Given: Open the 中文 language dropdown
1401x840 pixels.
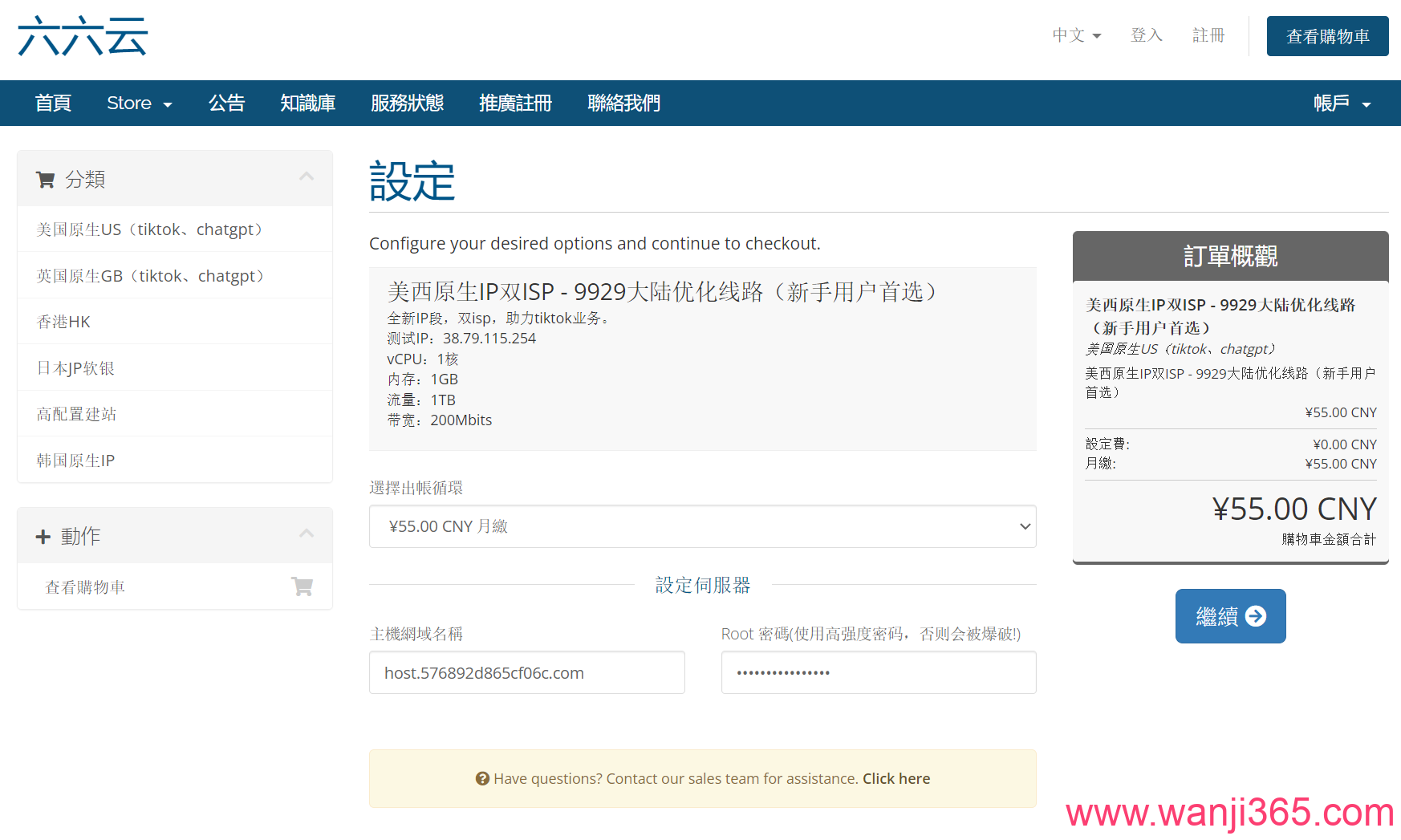Looking at the screenshot, I should (x=1076, y=35).
